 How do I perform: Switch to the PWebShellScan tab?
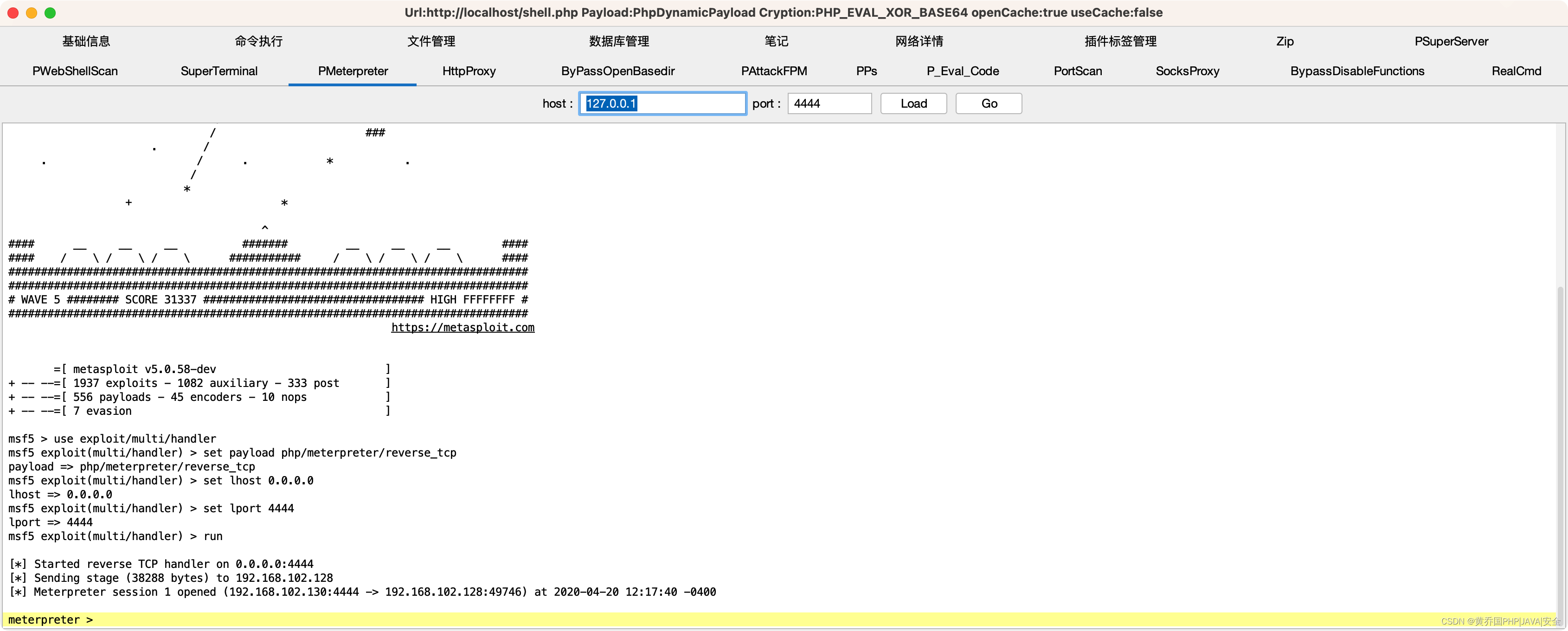[75, 71]
